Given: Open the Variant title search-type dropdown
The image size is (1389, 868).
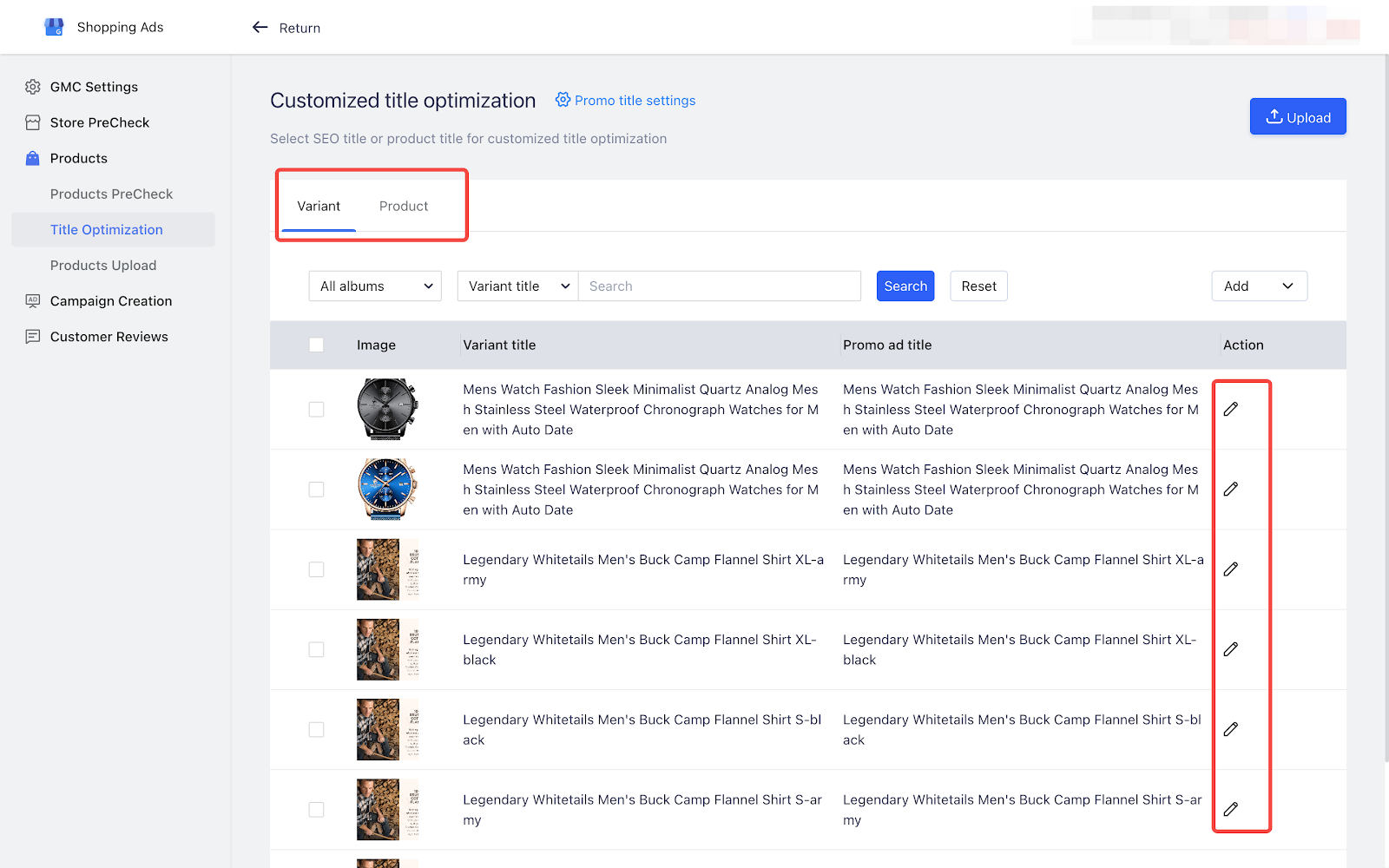Looking at the screenshot, I should point(518,286).
